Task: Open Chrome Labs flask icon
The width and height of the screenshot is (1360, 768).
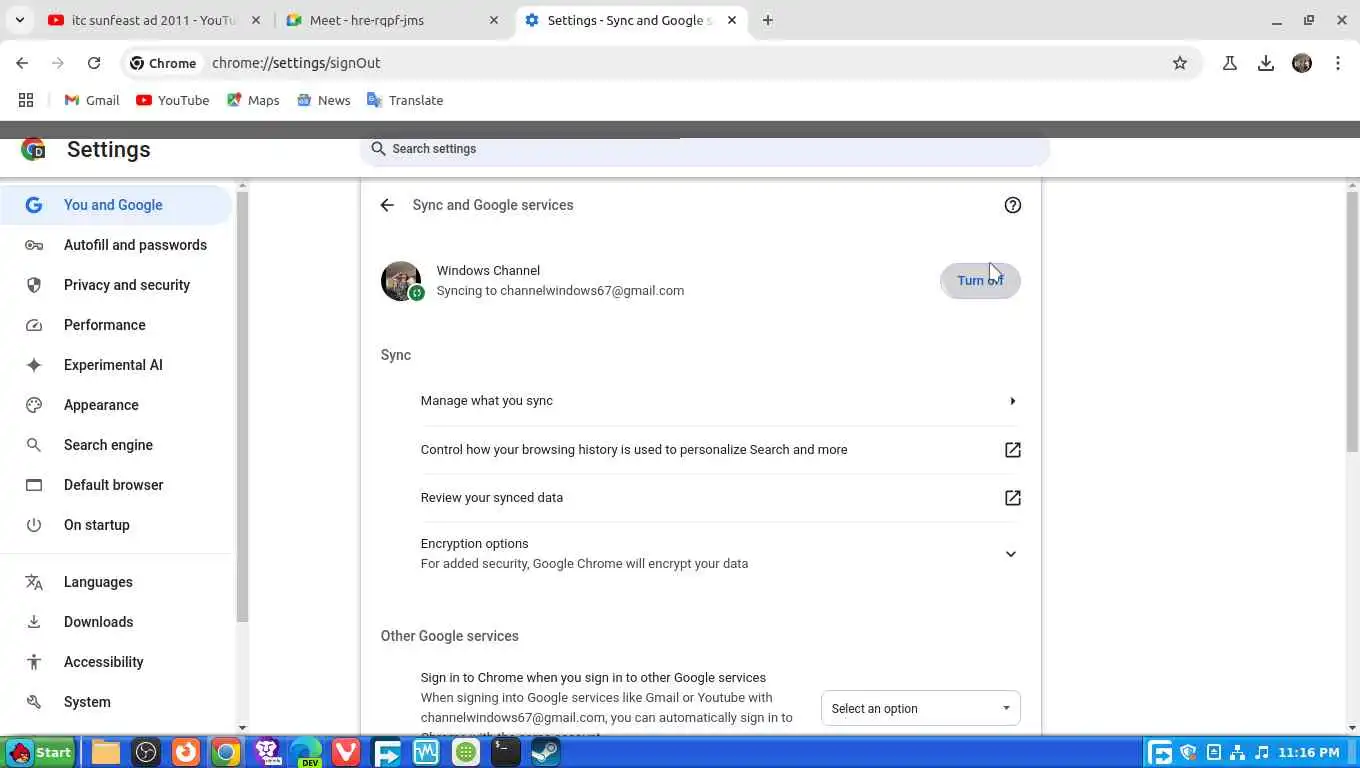Action: pyautogui.click(x=1230, y=63)
